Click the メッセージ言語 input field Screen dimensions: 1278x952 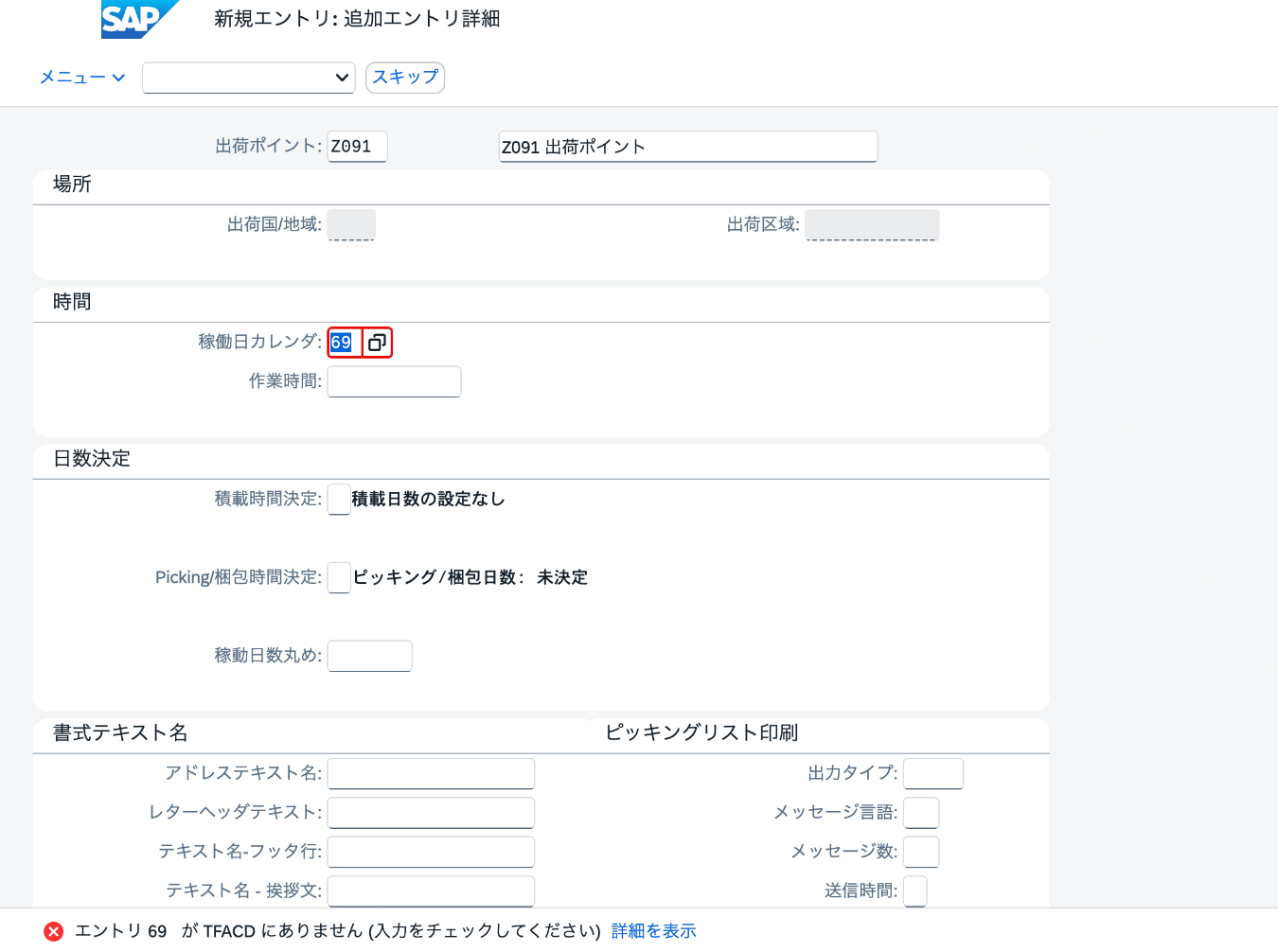click(x=921, y=812)
